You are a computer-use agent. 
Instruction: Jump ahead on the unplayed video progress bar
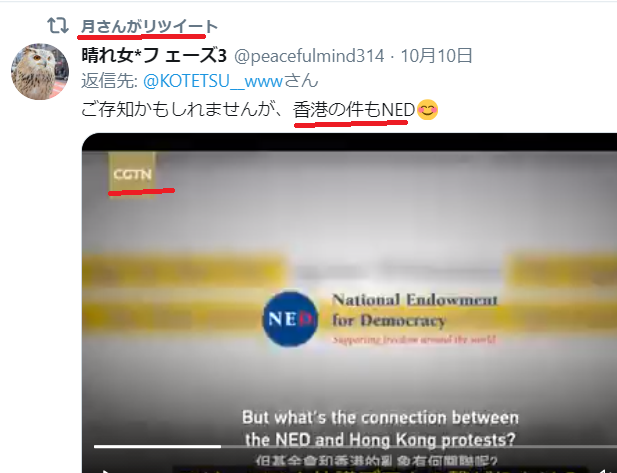[x=419, y=446]
